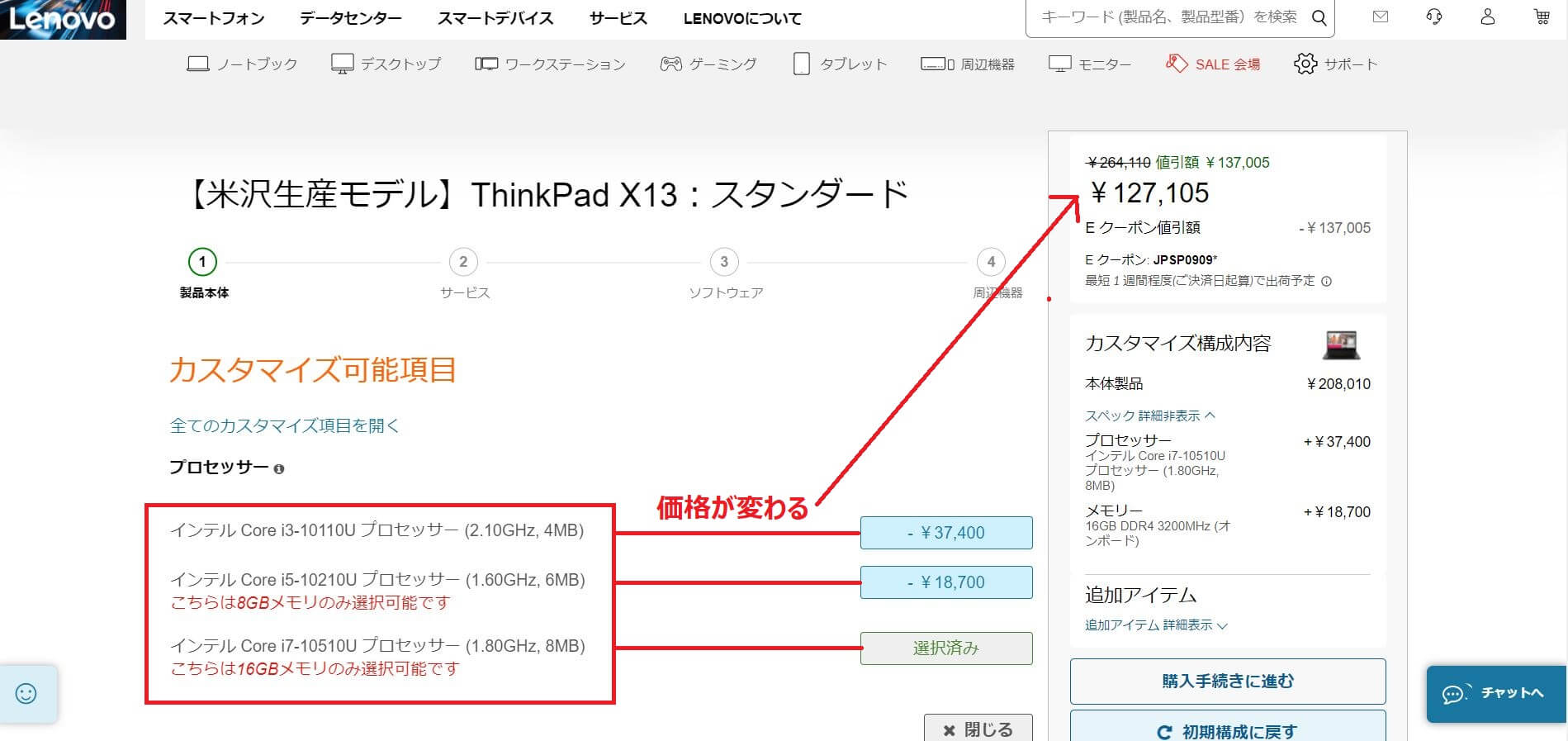Image resolution: width=1568 pixels, height=741 pixels.
Task: Open the ゲーミング category
Action: tap(722, 64)
